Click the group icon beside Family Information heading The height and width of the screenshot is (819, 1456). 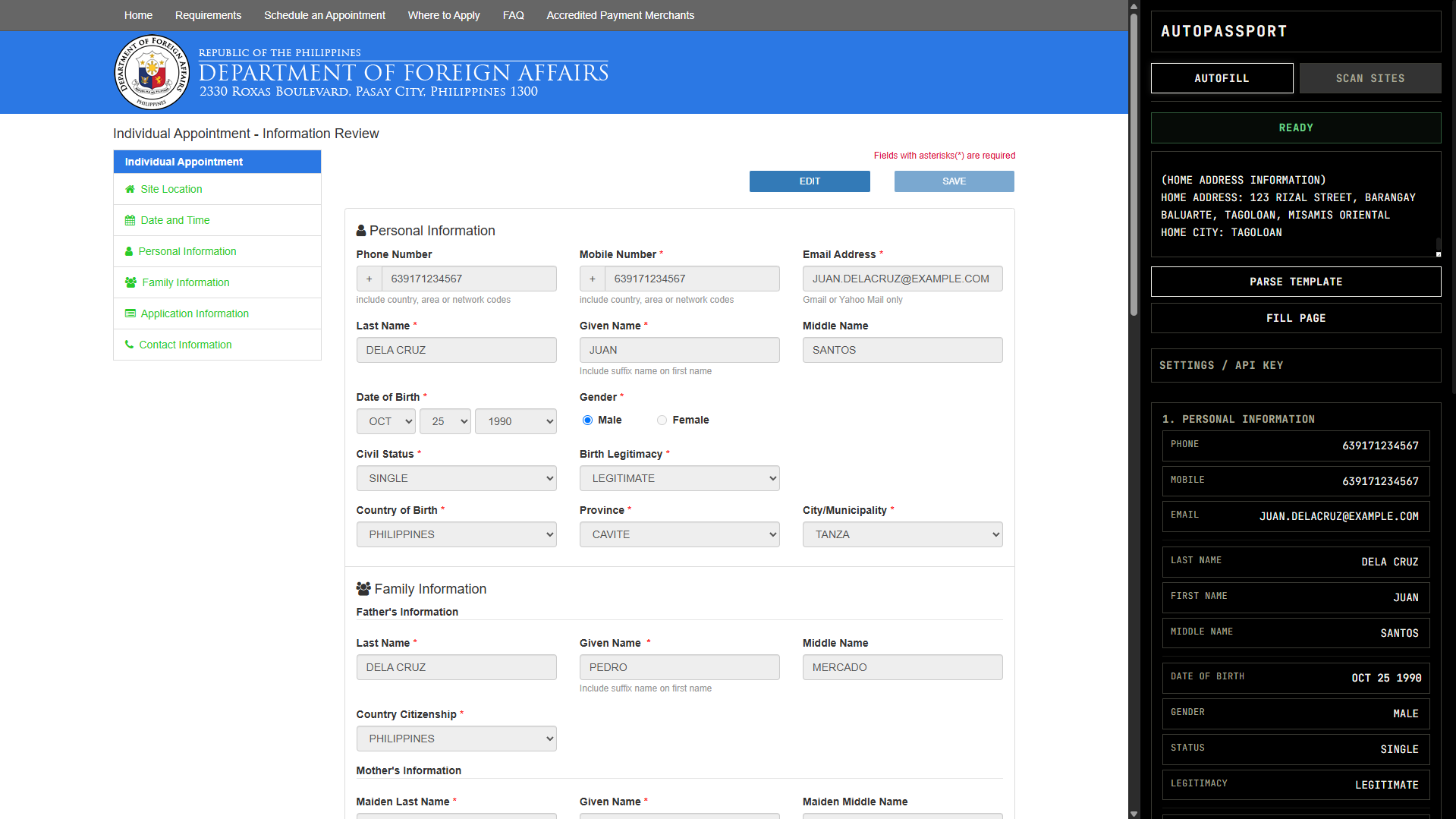click(x=363, y=589)
